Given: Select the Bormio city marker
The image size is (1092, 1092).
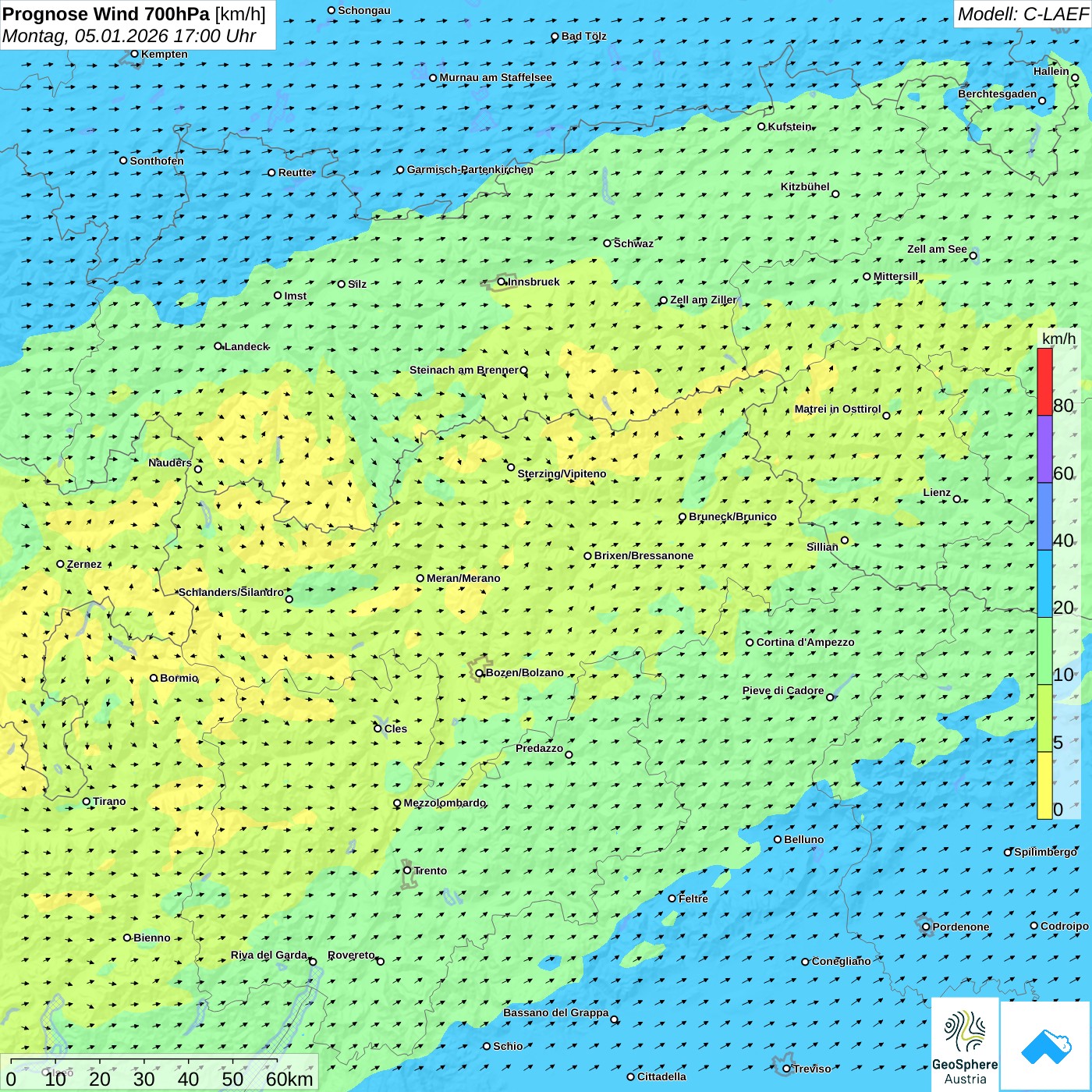Looking at the screenshot, I should point(154,678).
